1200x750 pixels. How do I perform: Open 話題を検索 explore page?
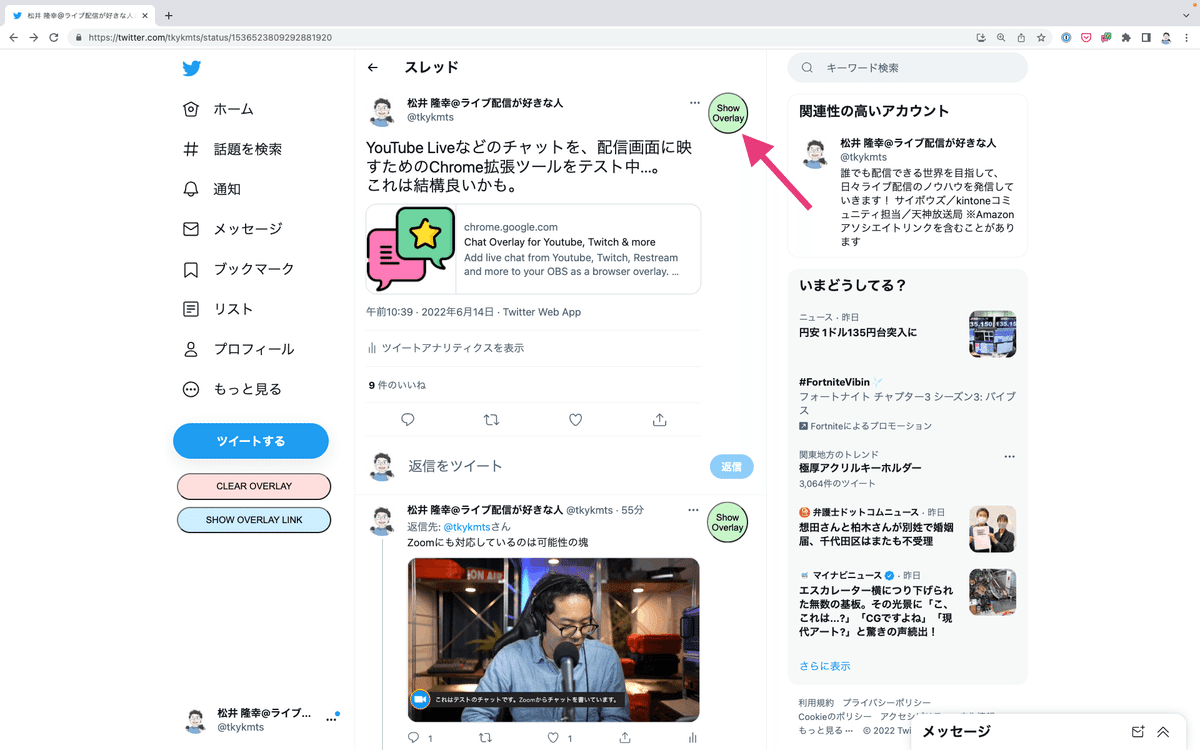[x=233, y=149]
